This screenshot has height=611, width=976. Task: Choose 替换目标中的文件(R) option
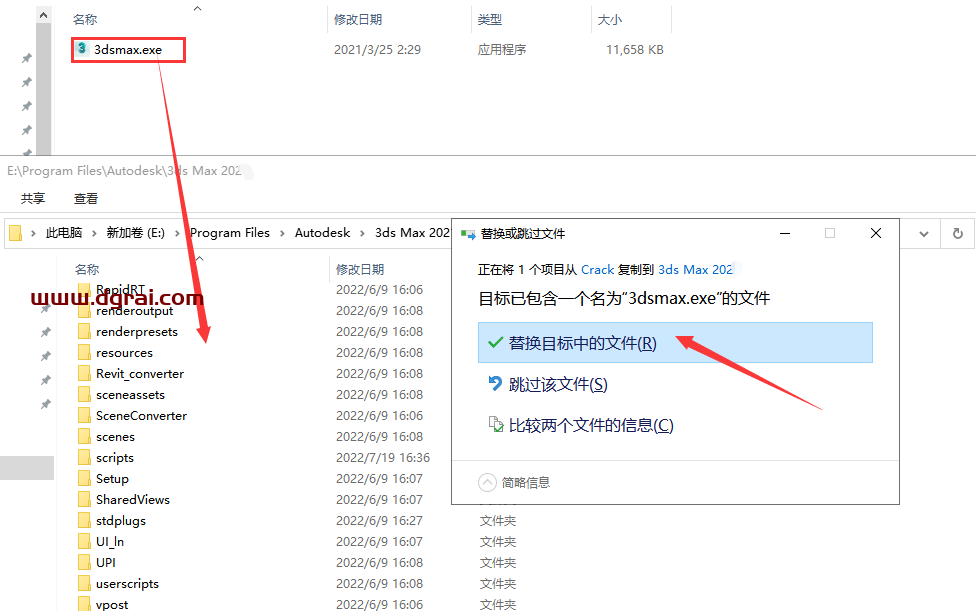(x=582, y=343)
